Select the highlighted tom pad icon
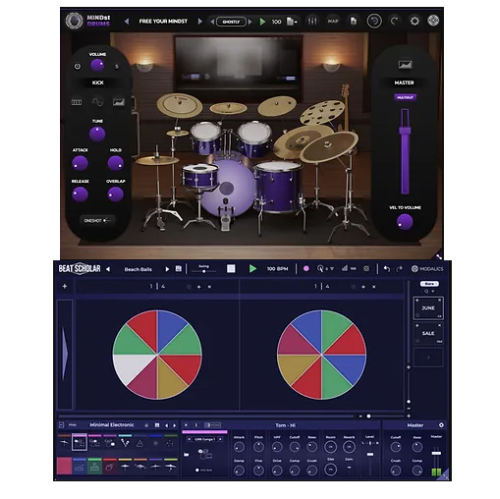 pos(79,443)
